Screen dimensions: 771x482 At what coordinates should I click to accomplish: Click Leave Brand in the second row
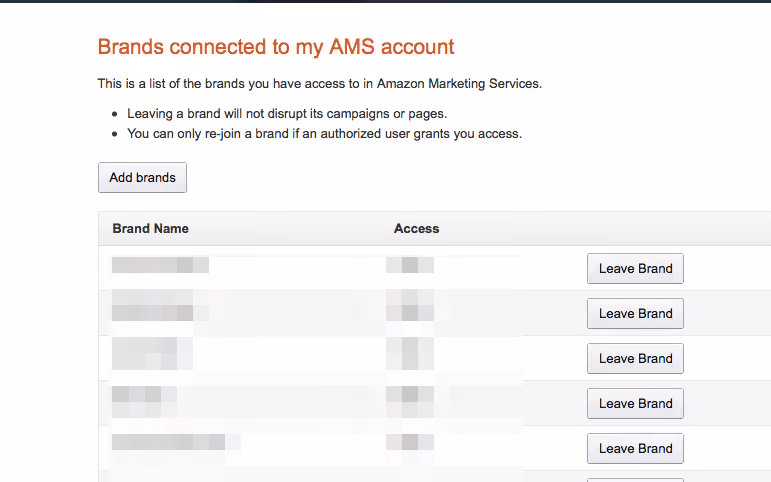[x=635, y=313]
